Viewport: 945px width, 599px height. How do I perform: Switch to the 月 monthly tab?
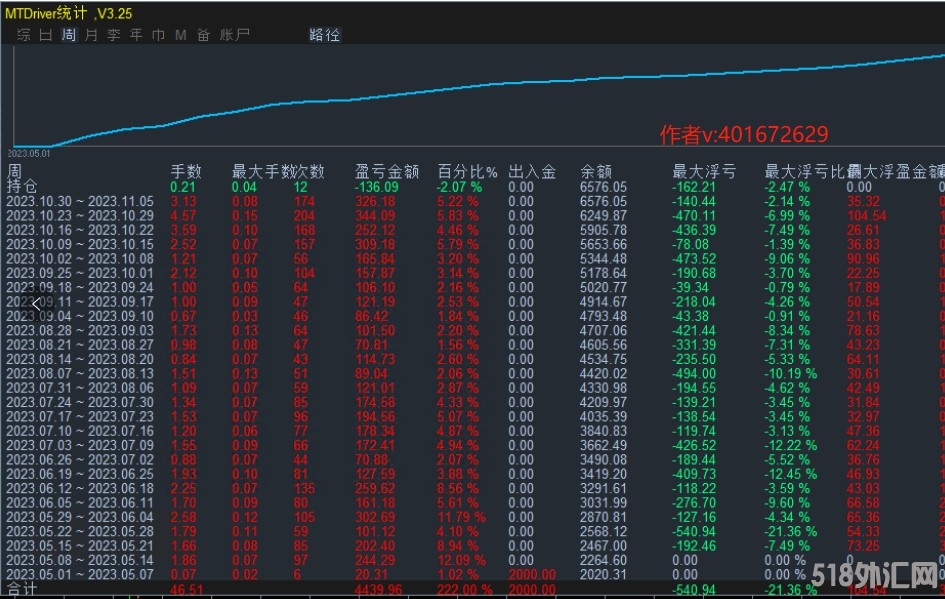pos(91,35)
